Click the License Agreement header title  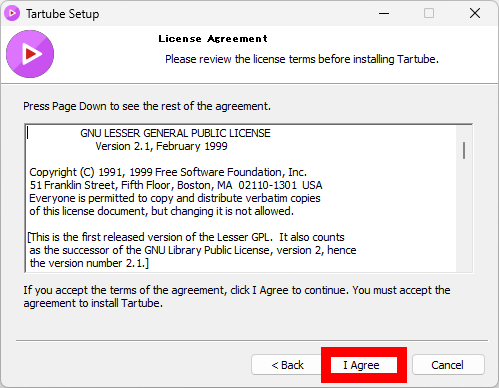[213, 39]
